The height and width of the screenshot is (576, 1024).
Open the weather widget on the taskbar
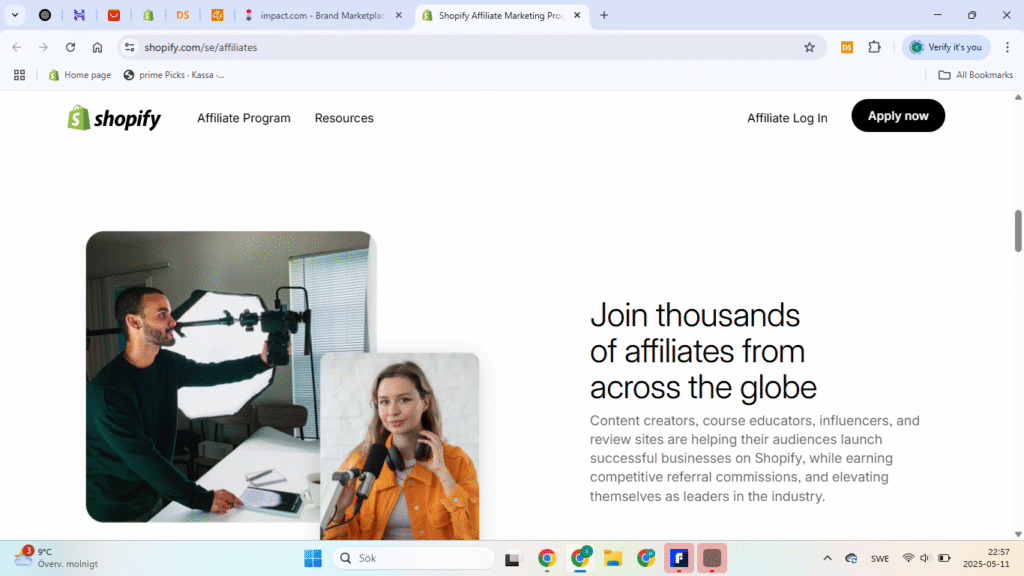56,558
